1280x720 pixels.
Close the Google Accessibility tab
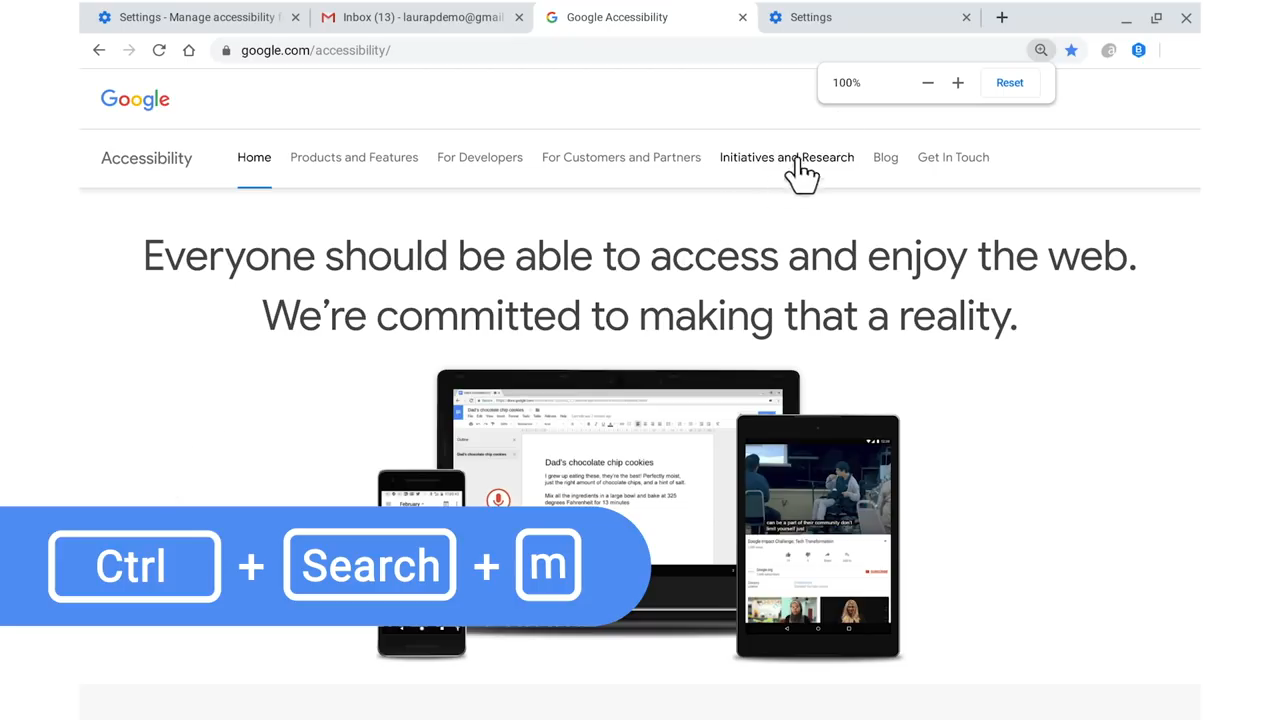pos(742,17)
